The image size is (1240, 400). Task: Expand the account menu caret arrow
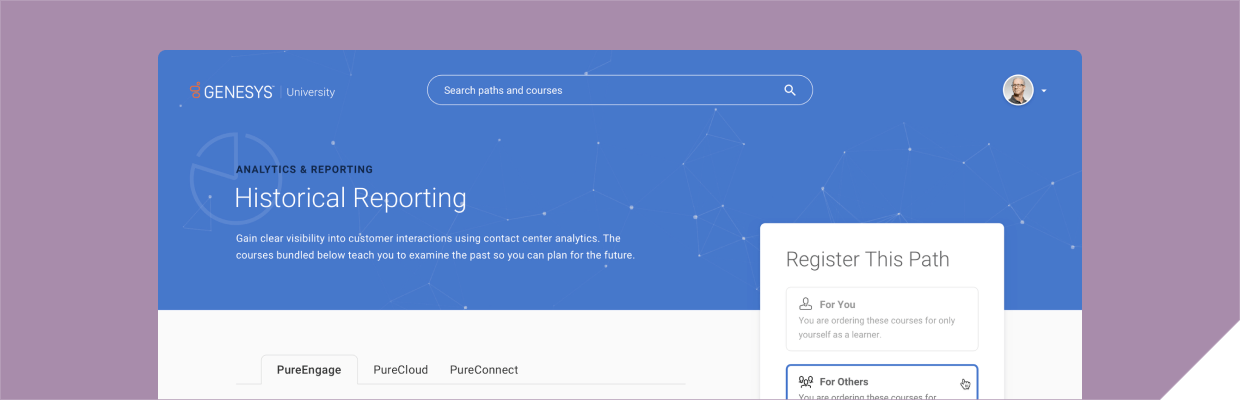[1044, 91]
